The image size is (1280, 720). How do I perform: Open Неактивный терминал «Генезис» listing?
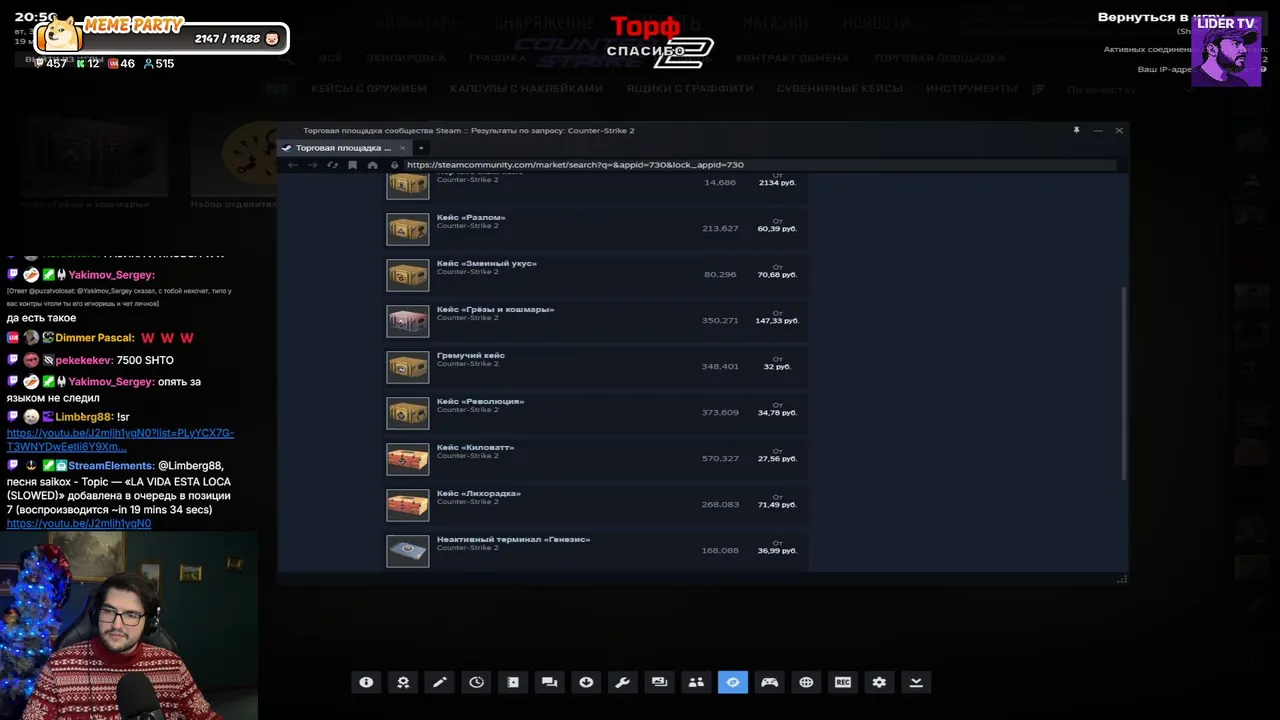(x=596, y=551)
